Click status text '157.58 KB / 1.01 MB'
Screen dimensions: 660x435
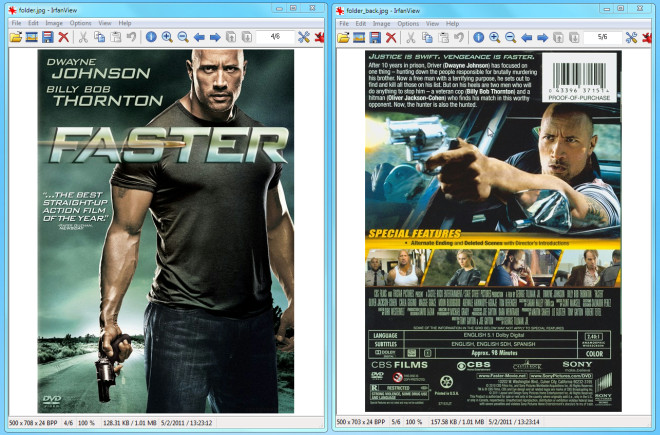(457, 422)
